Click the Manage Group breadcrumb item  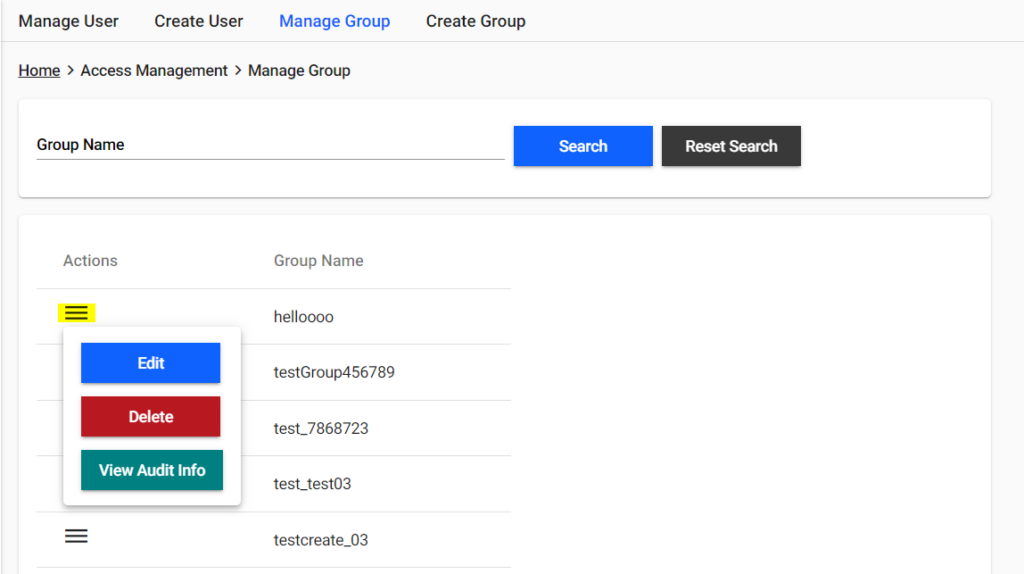pyautogui.click(x=299, y=70)
